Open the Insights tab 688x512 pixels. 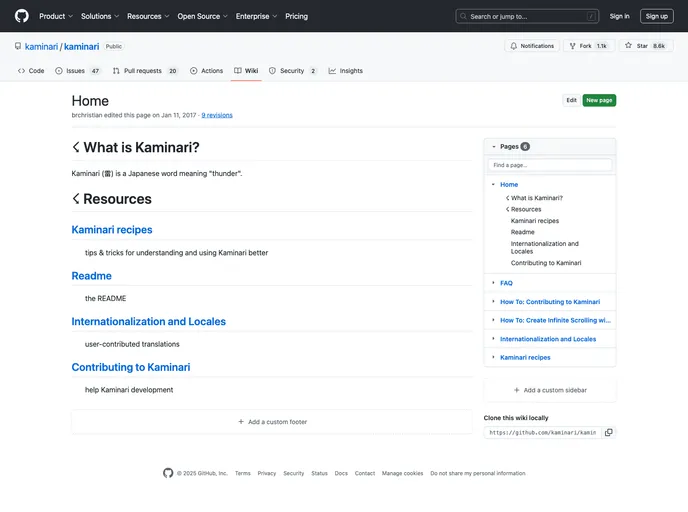tap(346, 71)
